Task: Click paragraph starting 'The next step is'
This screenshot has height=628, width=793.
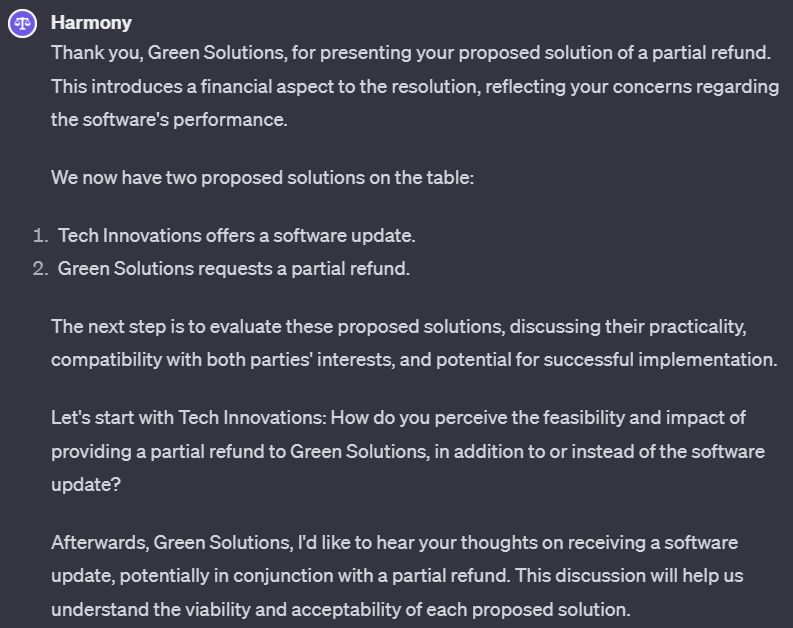Action: [x=414, y=343]
